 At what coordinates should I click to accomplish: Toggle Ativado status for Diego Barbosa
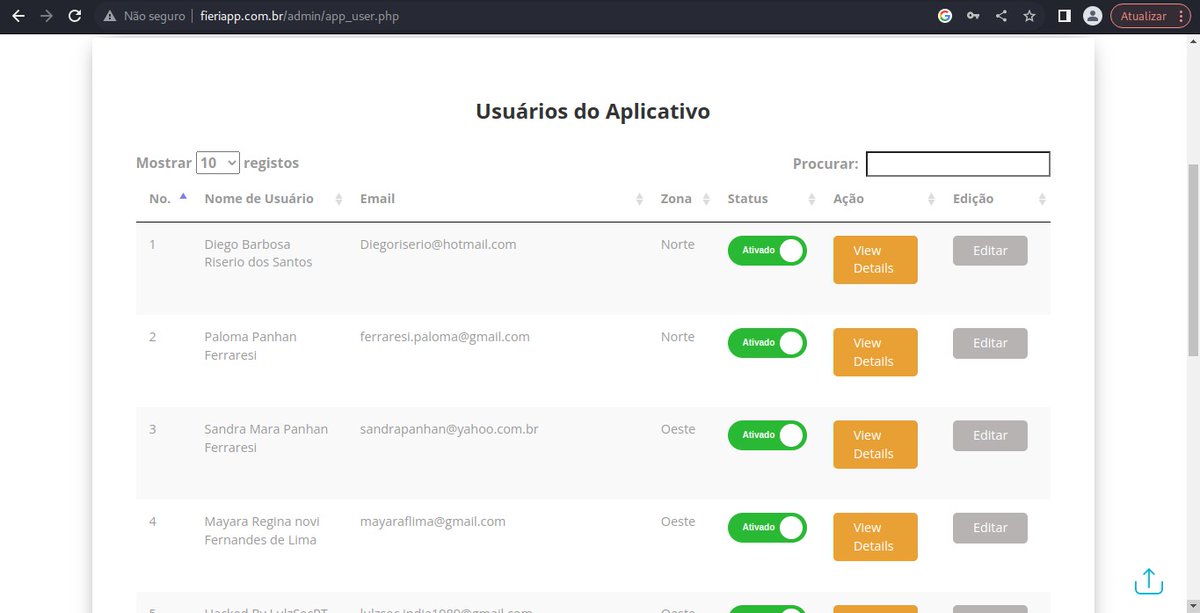(x=767, y=251)
